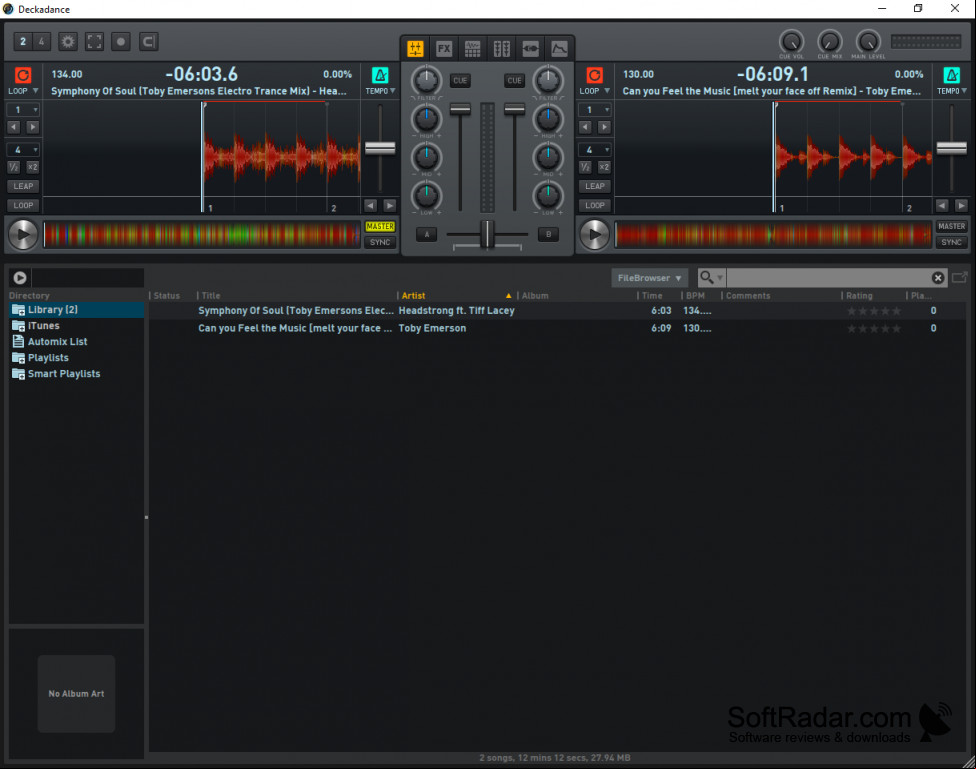Toggle MASTER on the left deck
976x769 pixels.
(x=380, y=227)
